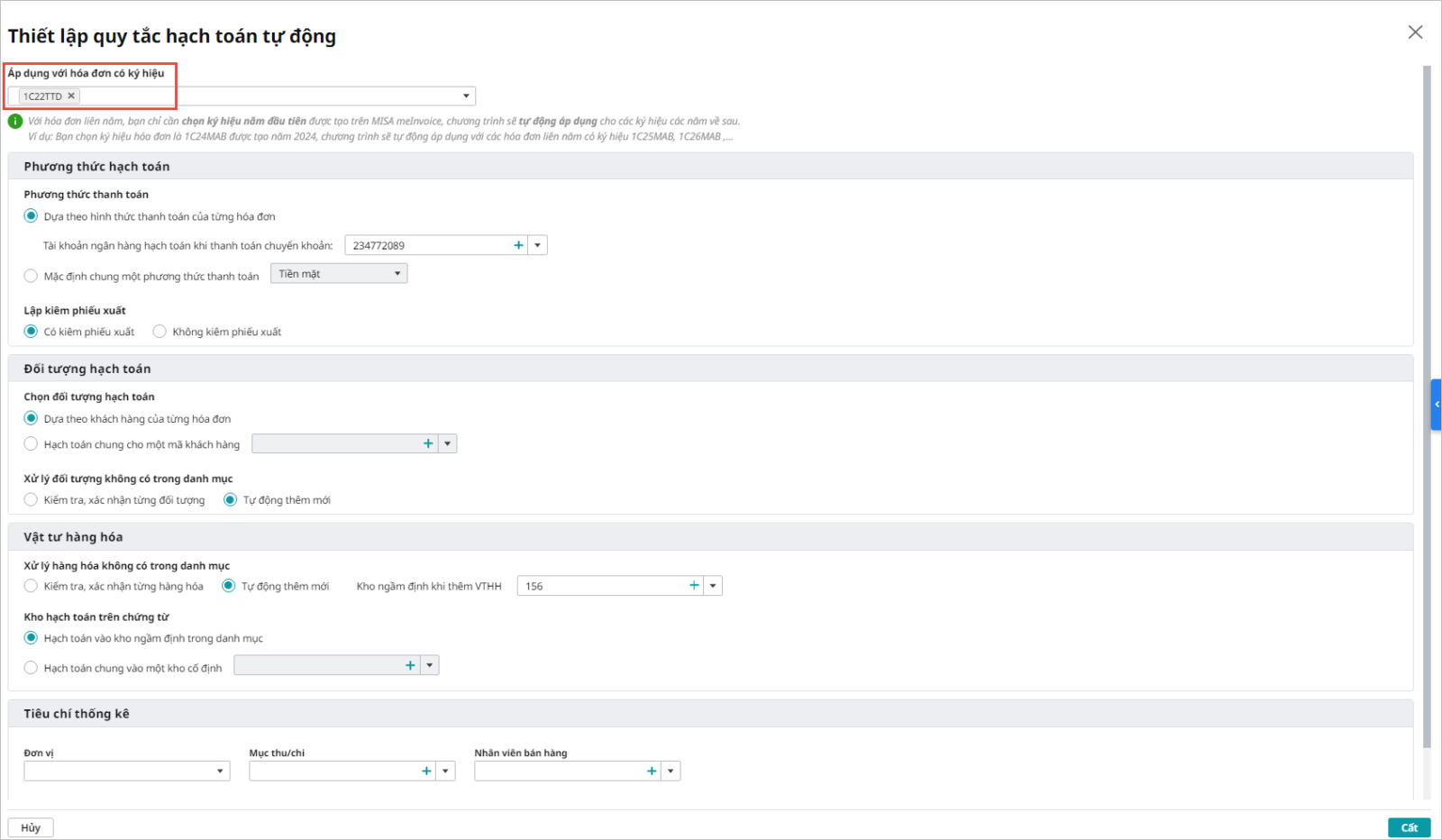Click plus icon beside customer code field
The image size is (1442, 840).
[x=428, y=443]
